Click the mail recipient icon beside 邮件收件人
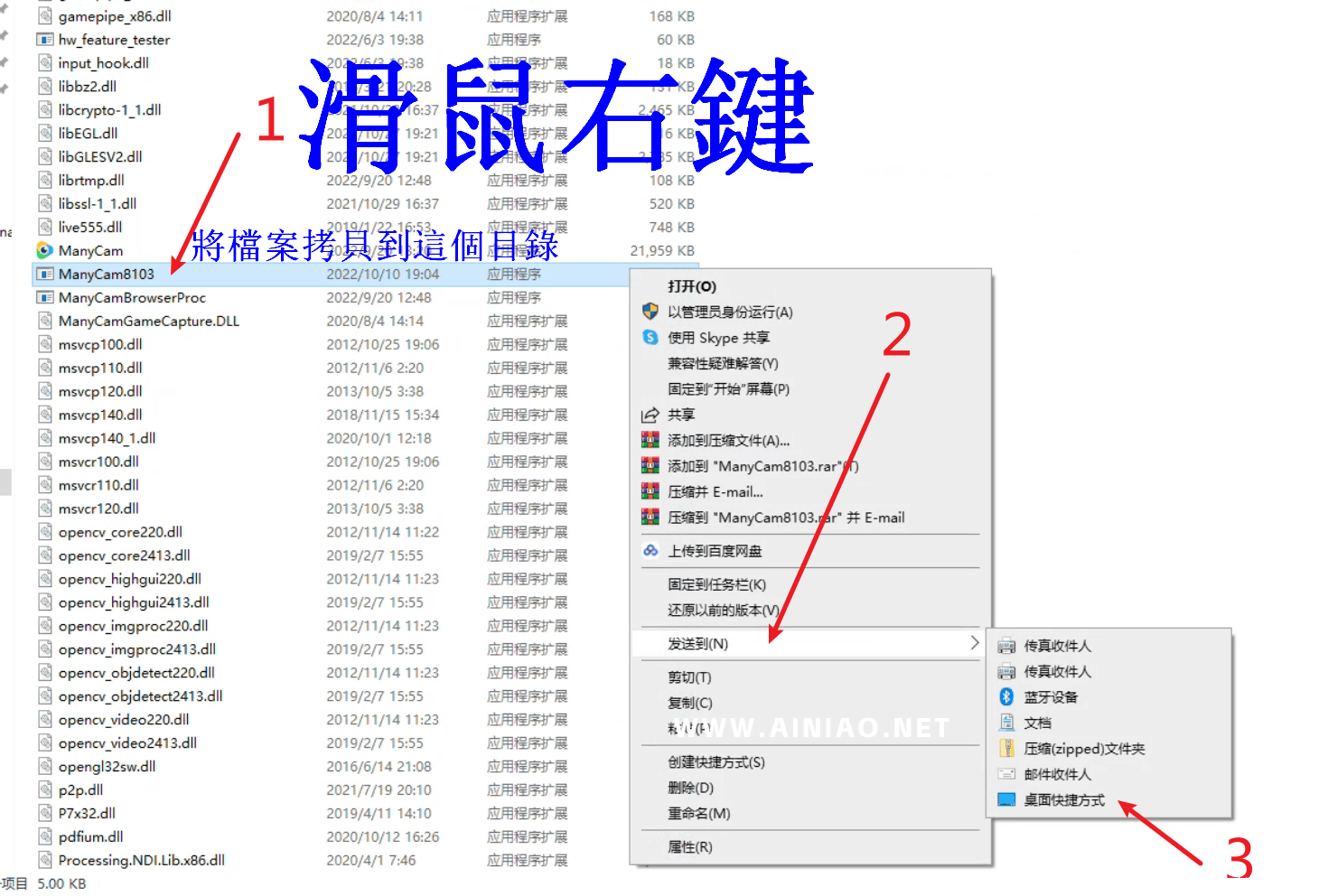 1006,774
